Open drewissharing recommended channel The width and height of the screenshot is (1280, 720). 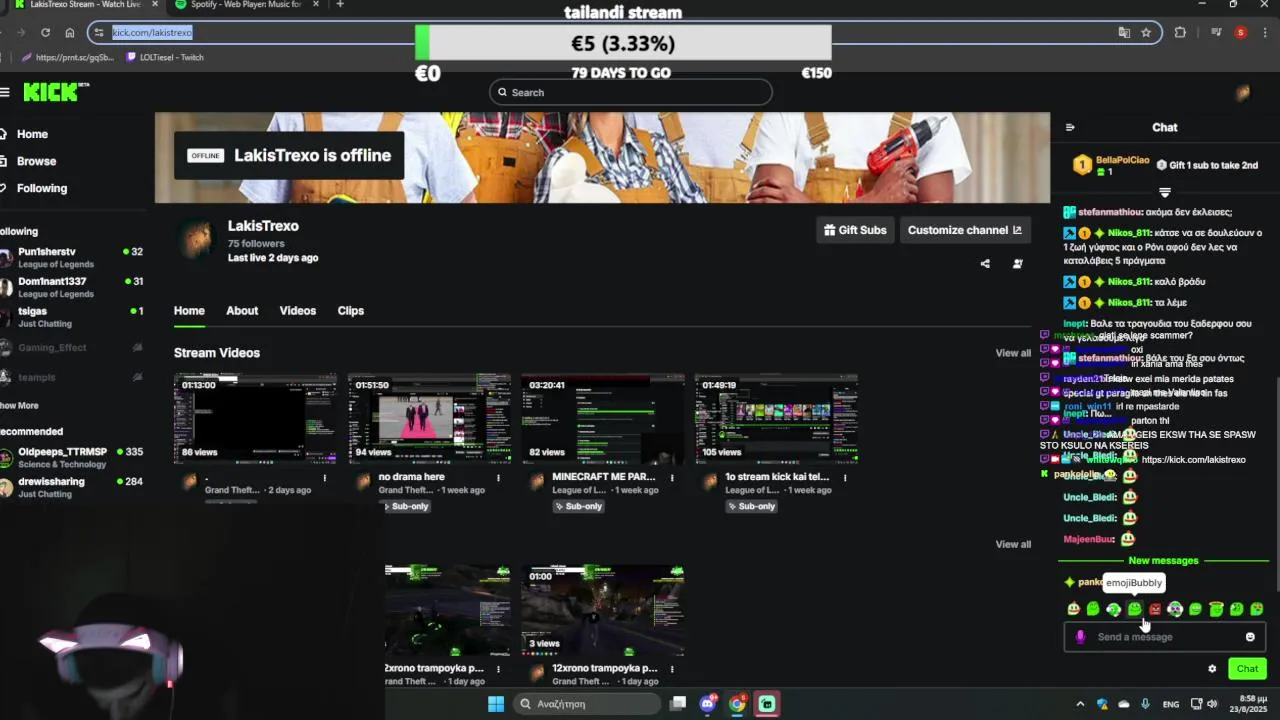[72, 487]
